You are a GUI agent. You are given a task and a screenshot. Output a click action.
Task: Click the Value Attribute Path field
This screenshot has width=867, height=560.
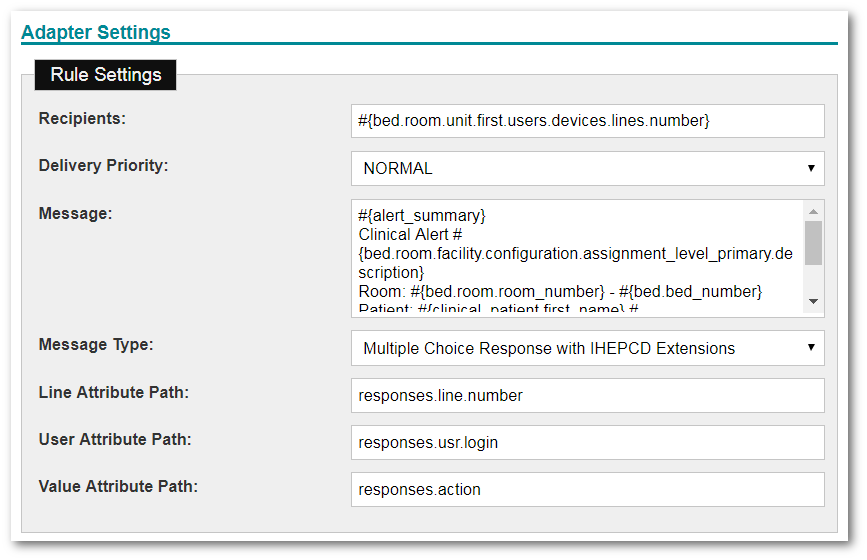(x=587, y=489)
